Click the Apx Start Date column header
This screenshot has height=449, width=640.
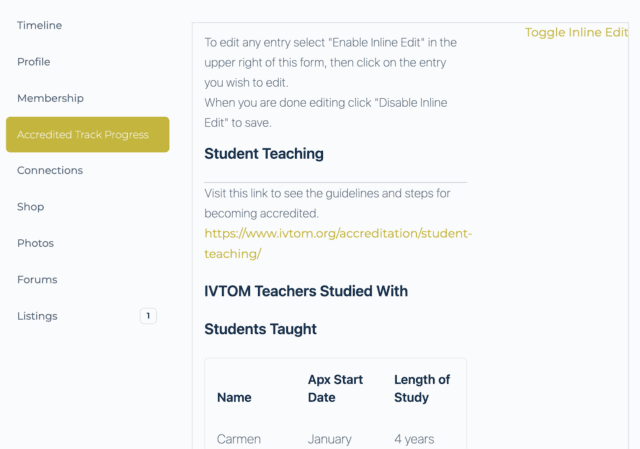point(335,388)
